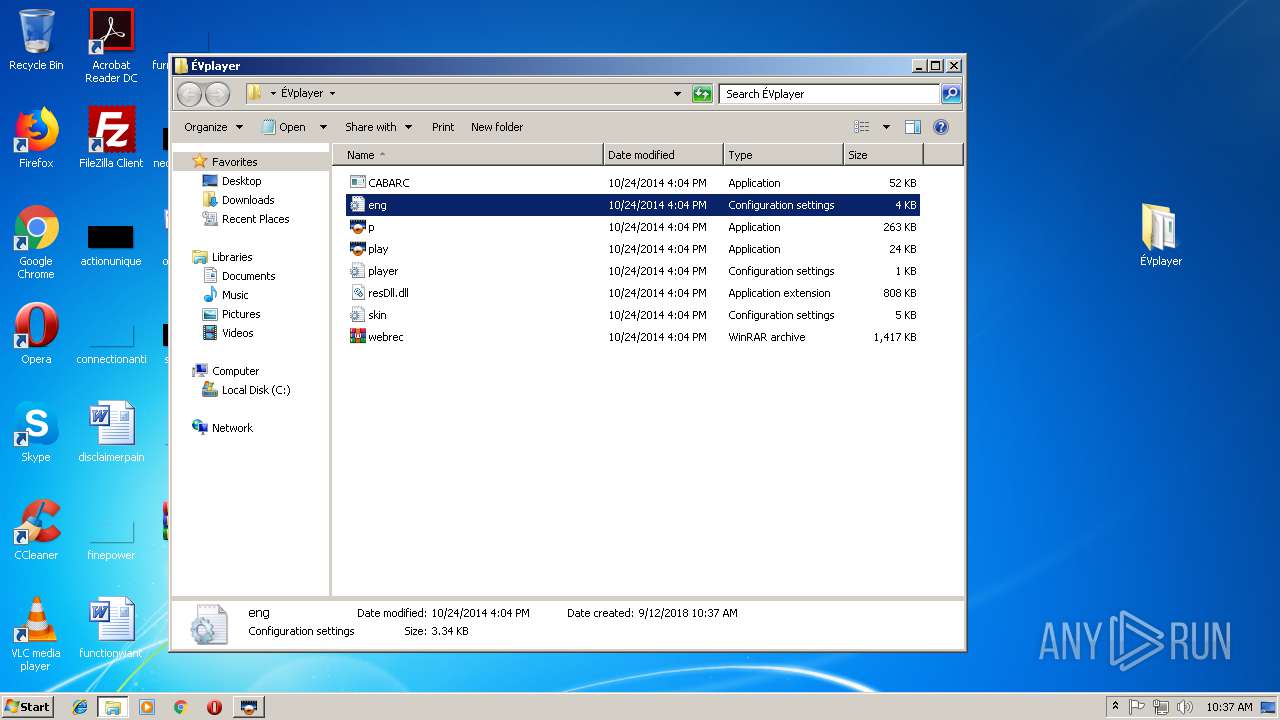Show hidden icons in system tray
The width and height of the screenshot is (1280, 720).
1115,707
